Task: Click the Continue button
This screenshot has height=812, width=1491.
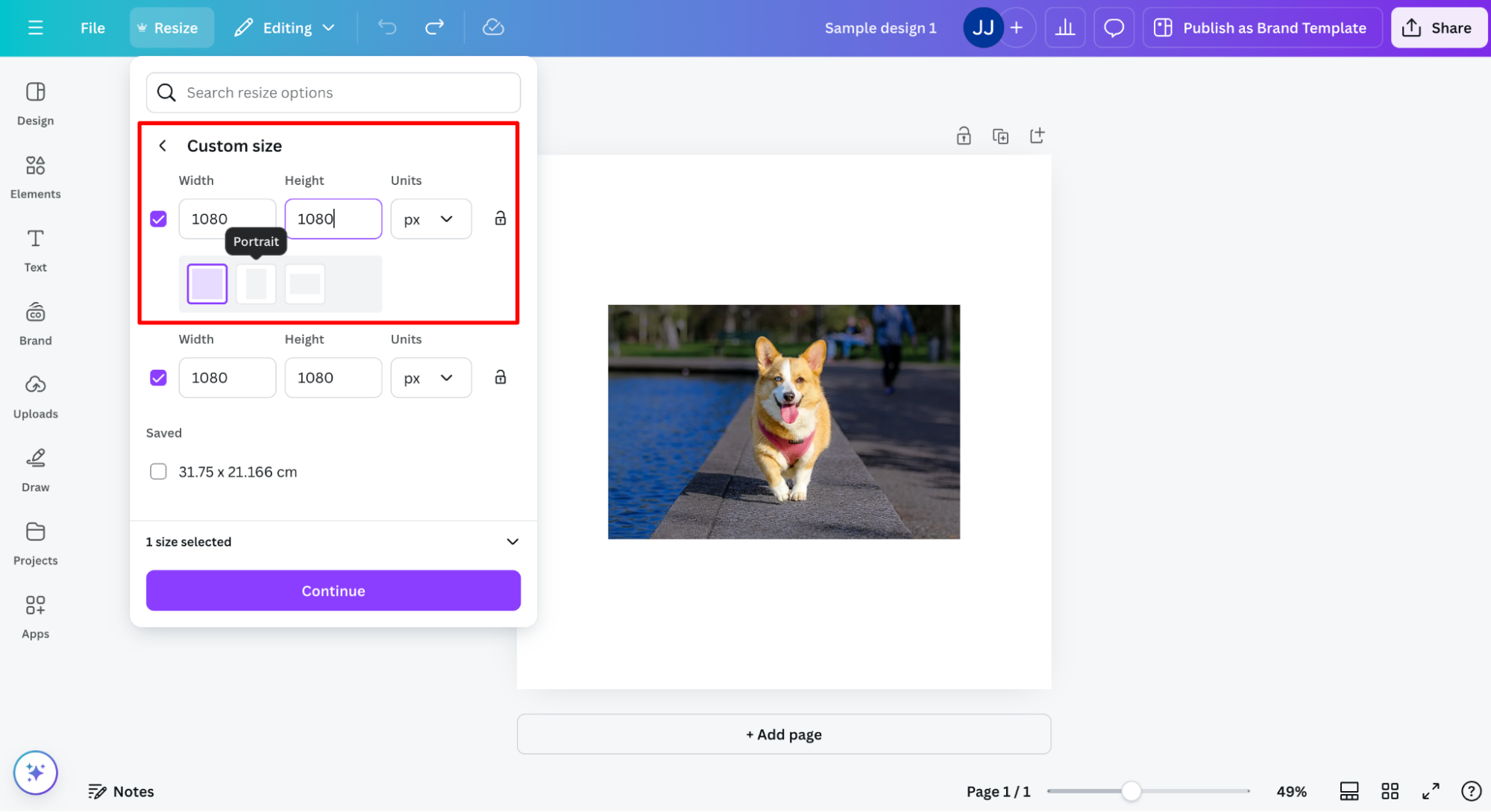Action: click(x=333, y=591)
